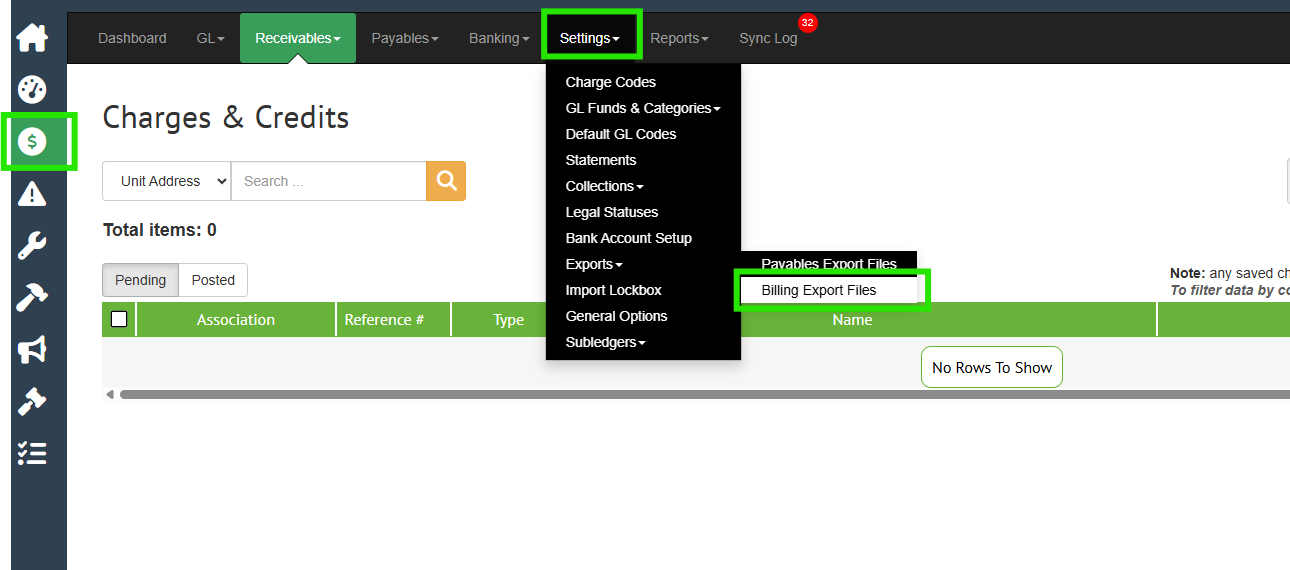
Task: Choose Billing Export Files menu item
Action: [x=819, y=290]
